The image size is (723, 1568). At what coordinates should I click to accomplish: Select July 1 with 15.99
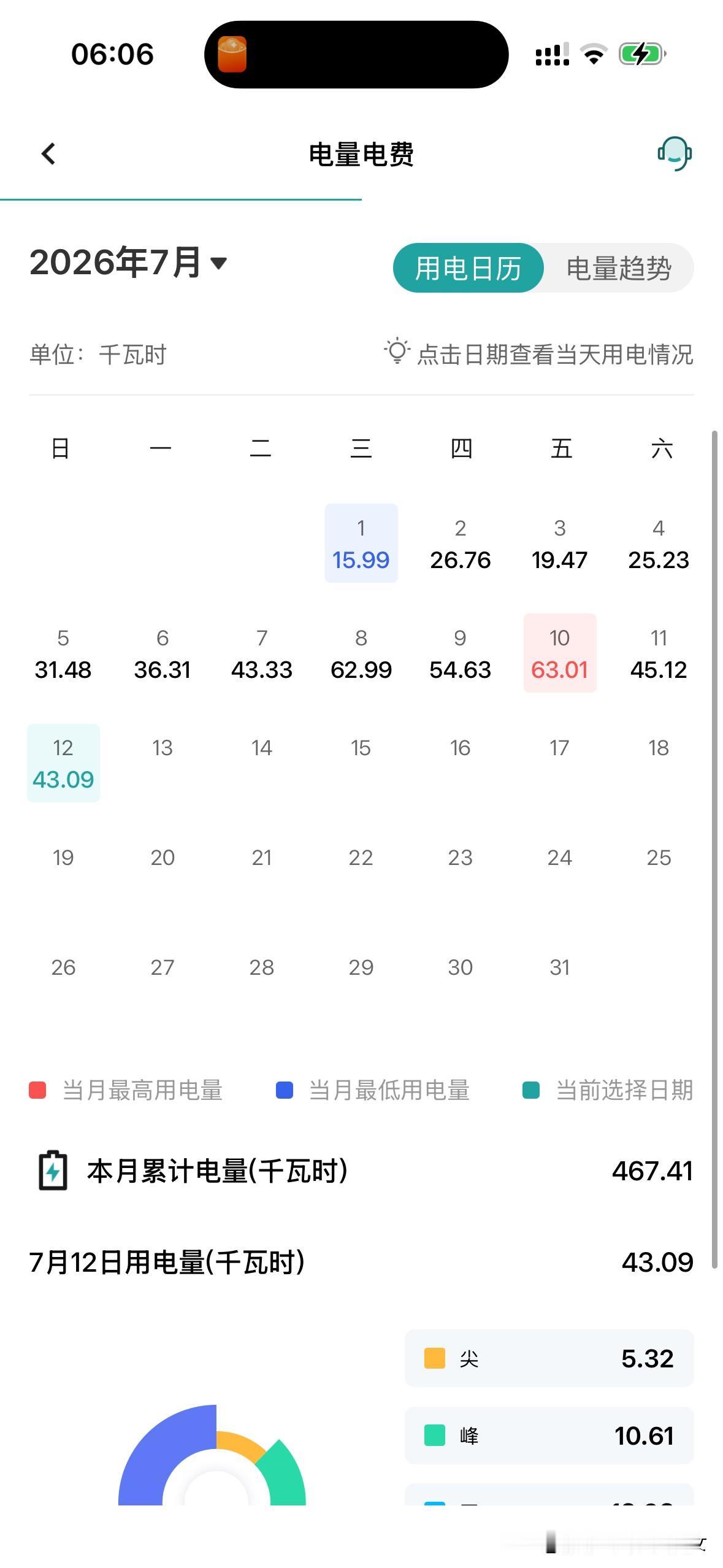361,543
